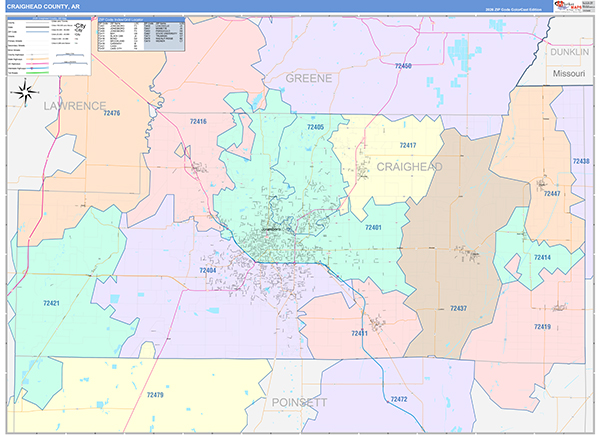Click the compass rose north indicator
Viewport: 600px width, 435px height.
(27, 95)
